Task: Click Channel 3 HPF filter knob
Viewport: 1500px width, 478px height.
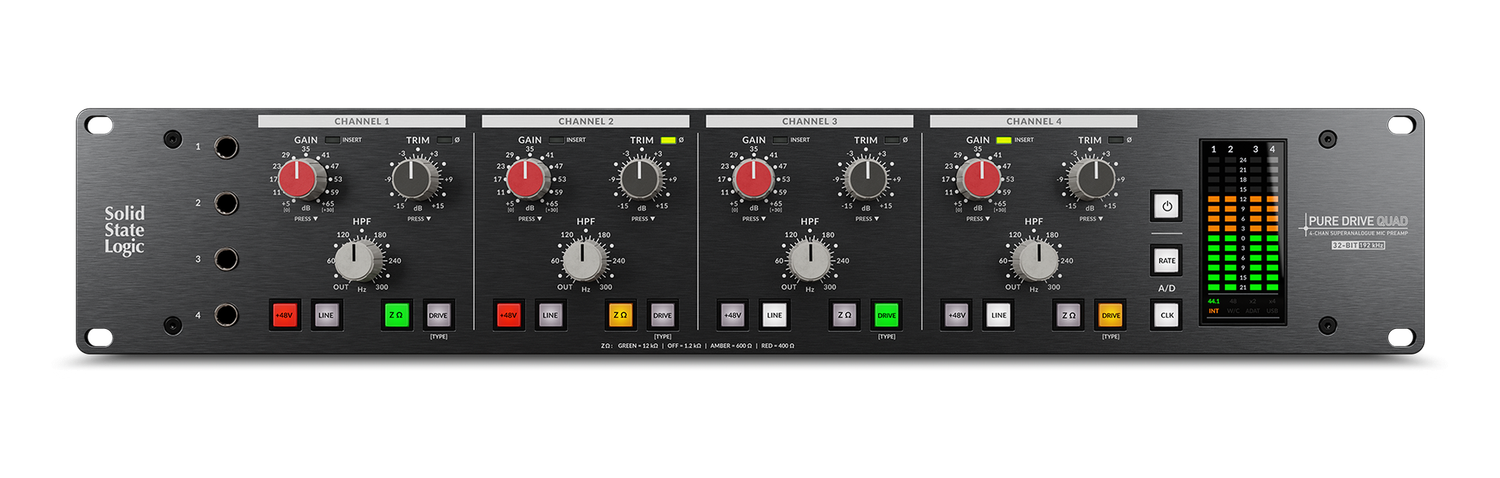Action: coord(809,261)
